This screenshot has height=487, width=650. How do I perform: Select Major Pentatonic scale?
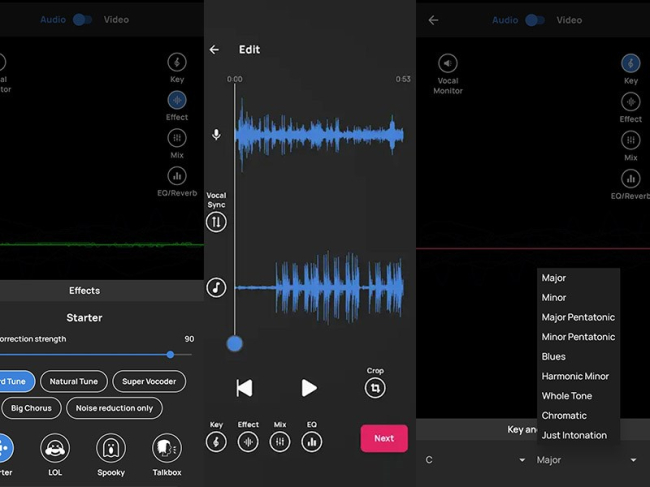pyautogui.click(x=578, y=317)
